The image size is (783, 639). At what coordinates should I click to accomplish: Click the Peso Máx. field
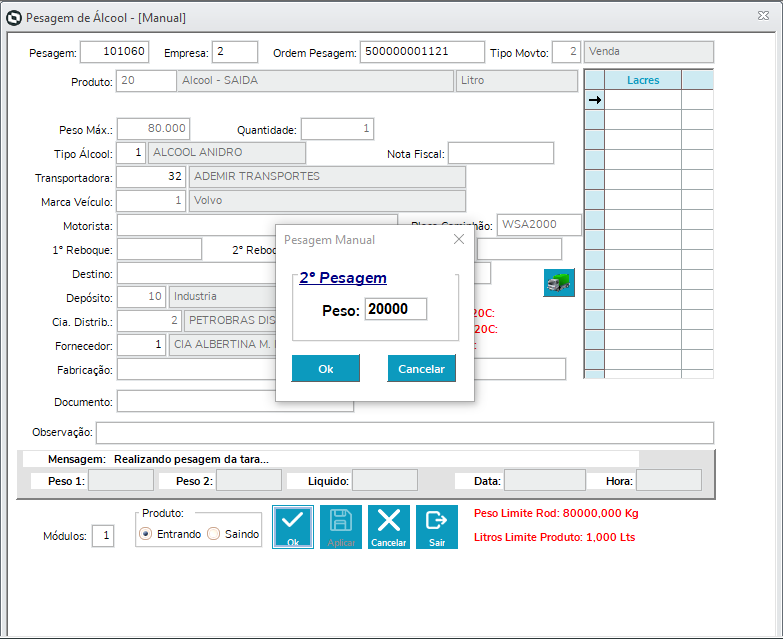coord(153,129)
